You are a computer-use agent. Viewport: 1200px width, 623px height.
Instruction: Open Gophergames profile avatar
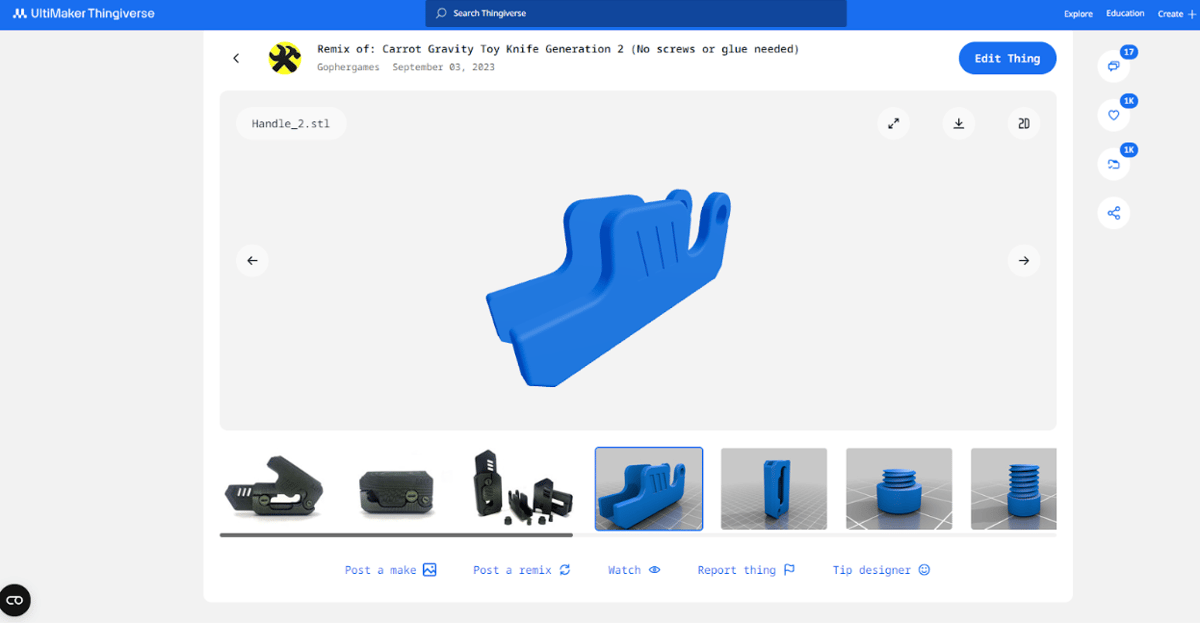(285, 58)
